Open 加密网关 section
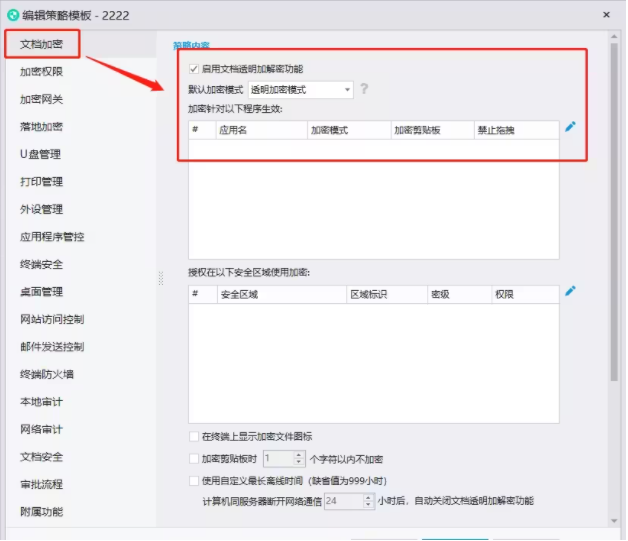This screenshot has height=541, width=628. point(42,99)
